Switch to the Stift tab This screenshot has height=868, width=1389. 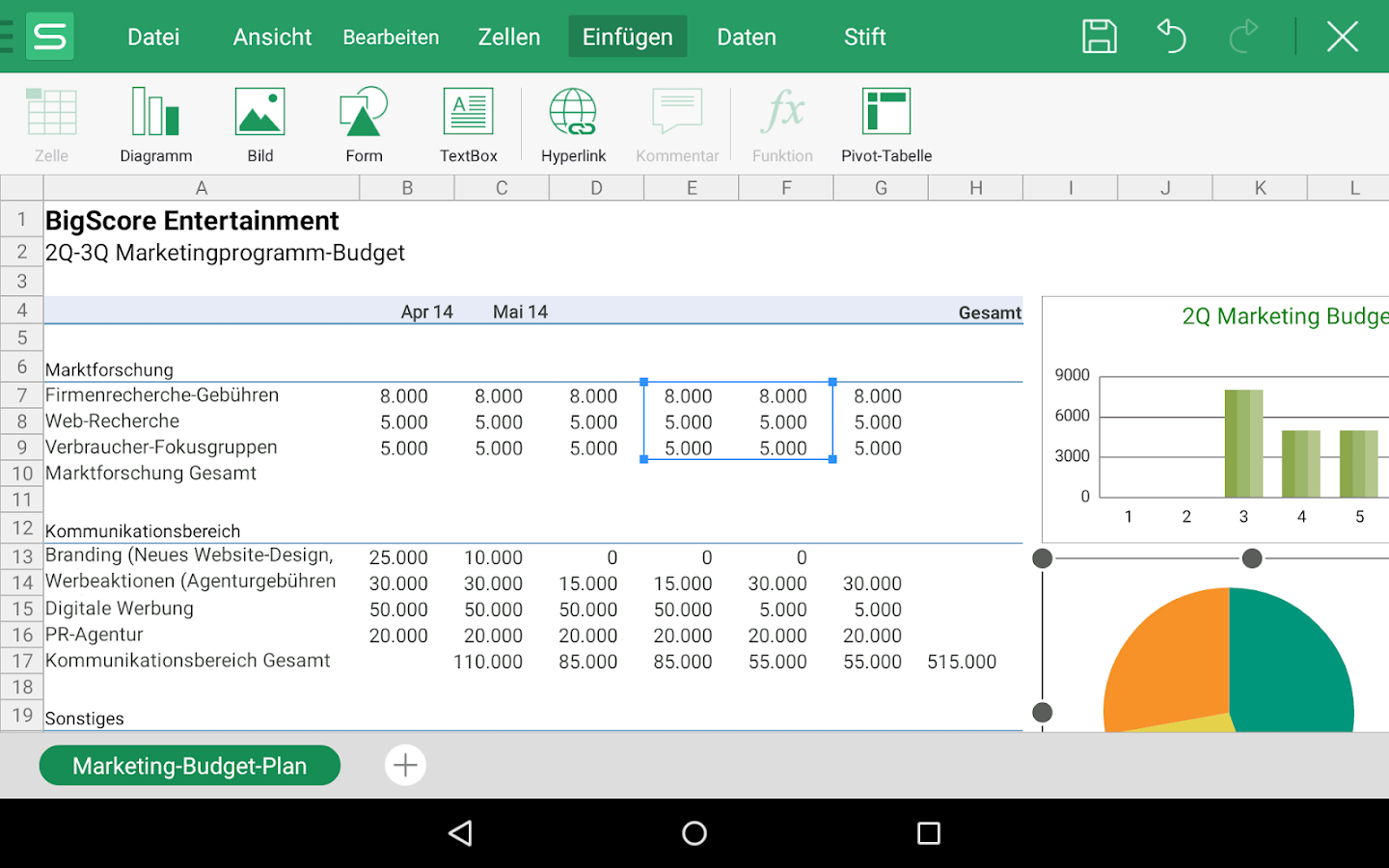[864, 37]
